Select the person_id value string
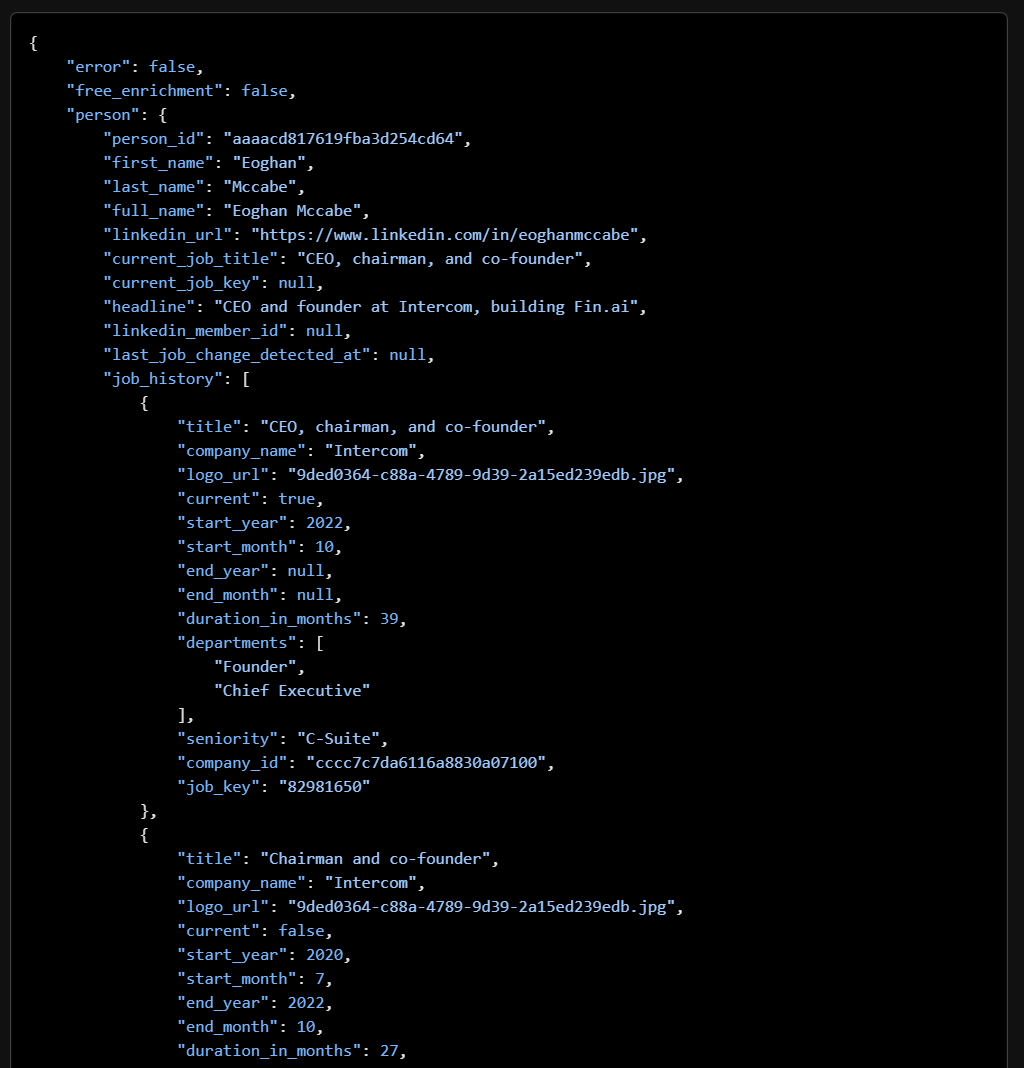Image resolution: width=1024 pixels, height=1068 pixels. (x=346, y=139)
